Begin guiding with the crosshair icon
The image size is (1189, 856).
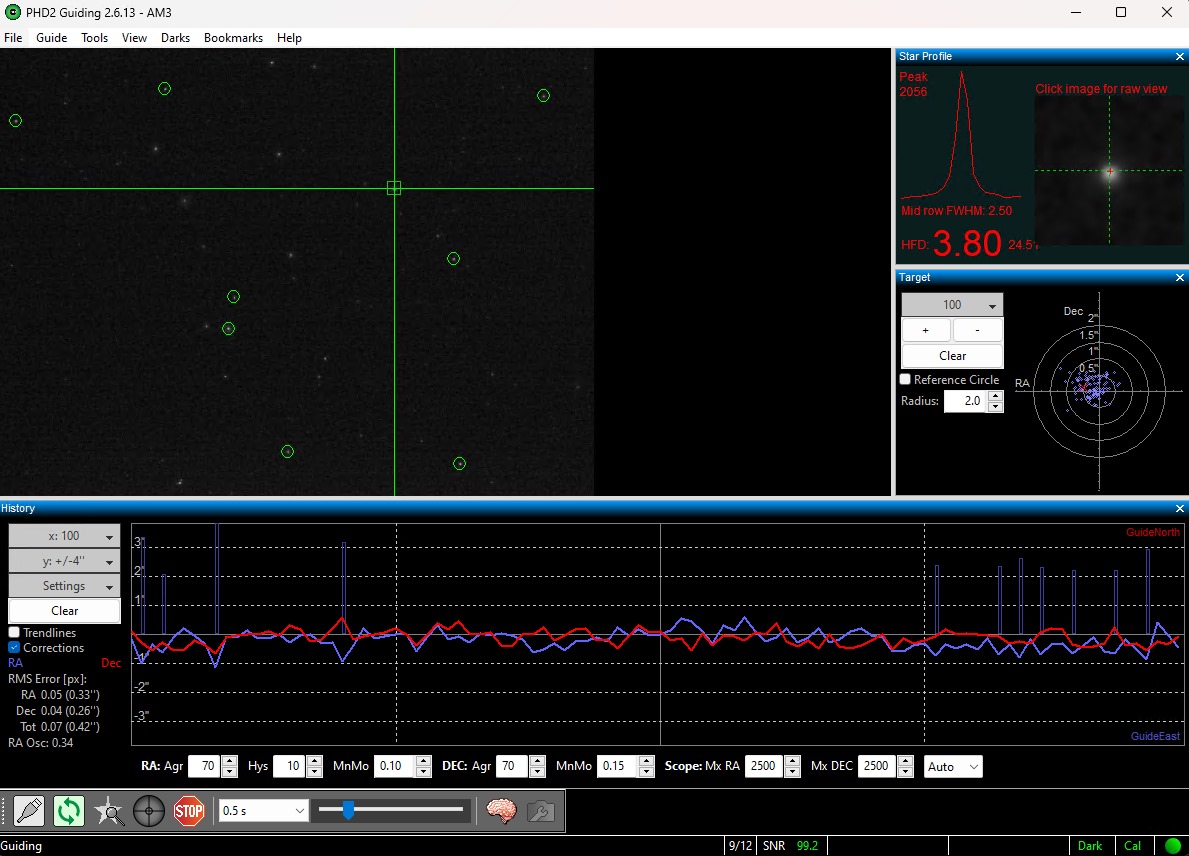149,811
